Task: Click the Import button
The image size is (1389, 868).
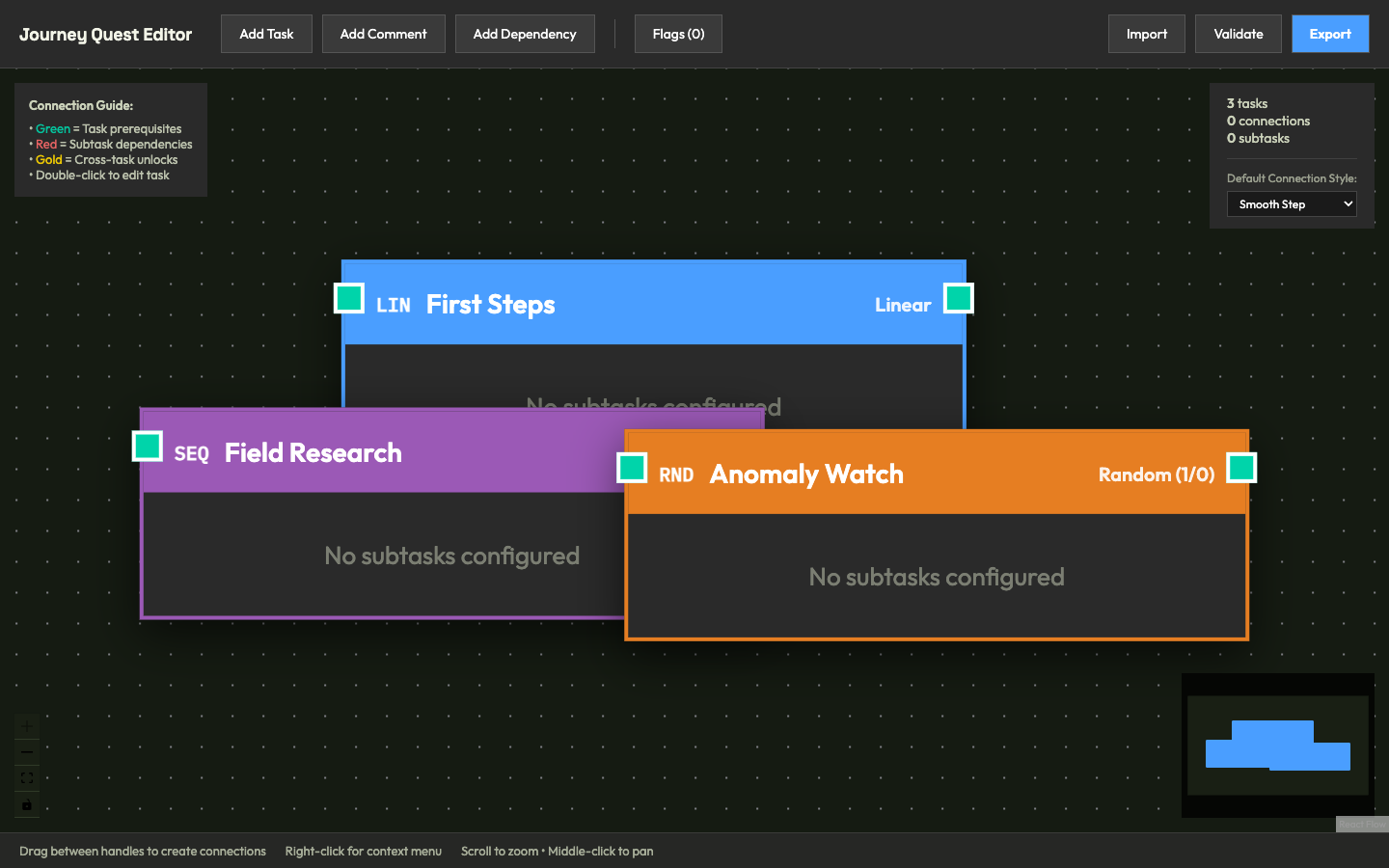Action: tap(1147, 34)
